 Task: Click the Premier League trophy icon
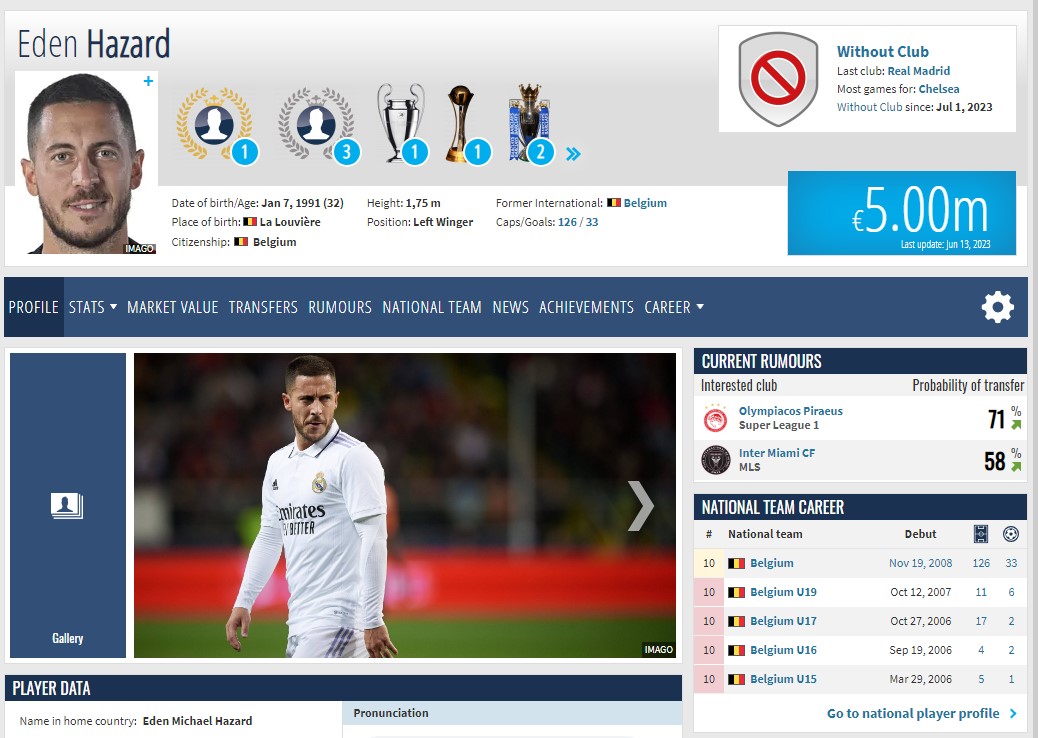pos(526,122)
